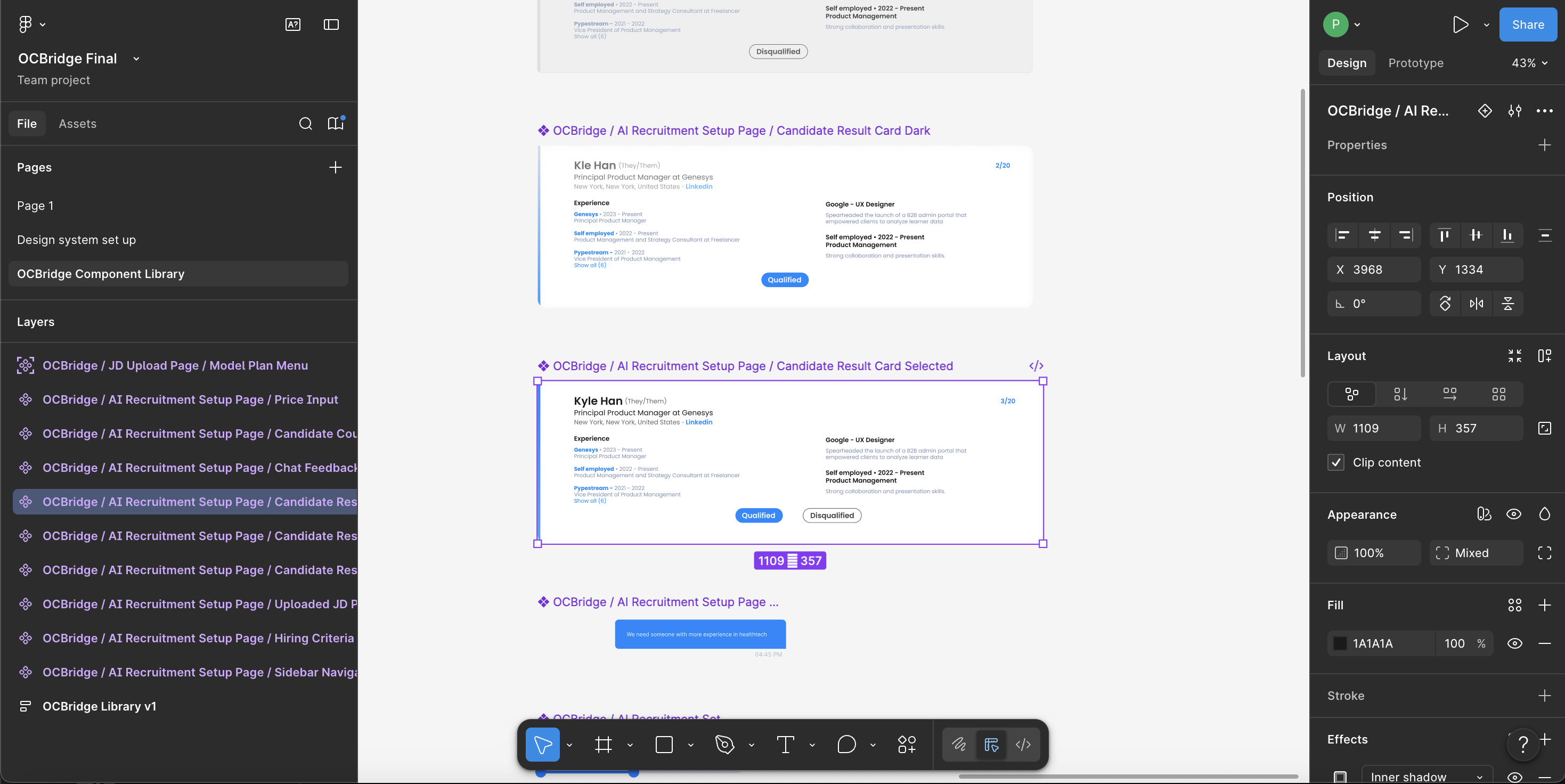Click the 1A1A1A fill color swatch
The width and height of the screenshot is (1565, 784).
[1340, 643]
